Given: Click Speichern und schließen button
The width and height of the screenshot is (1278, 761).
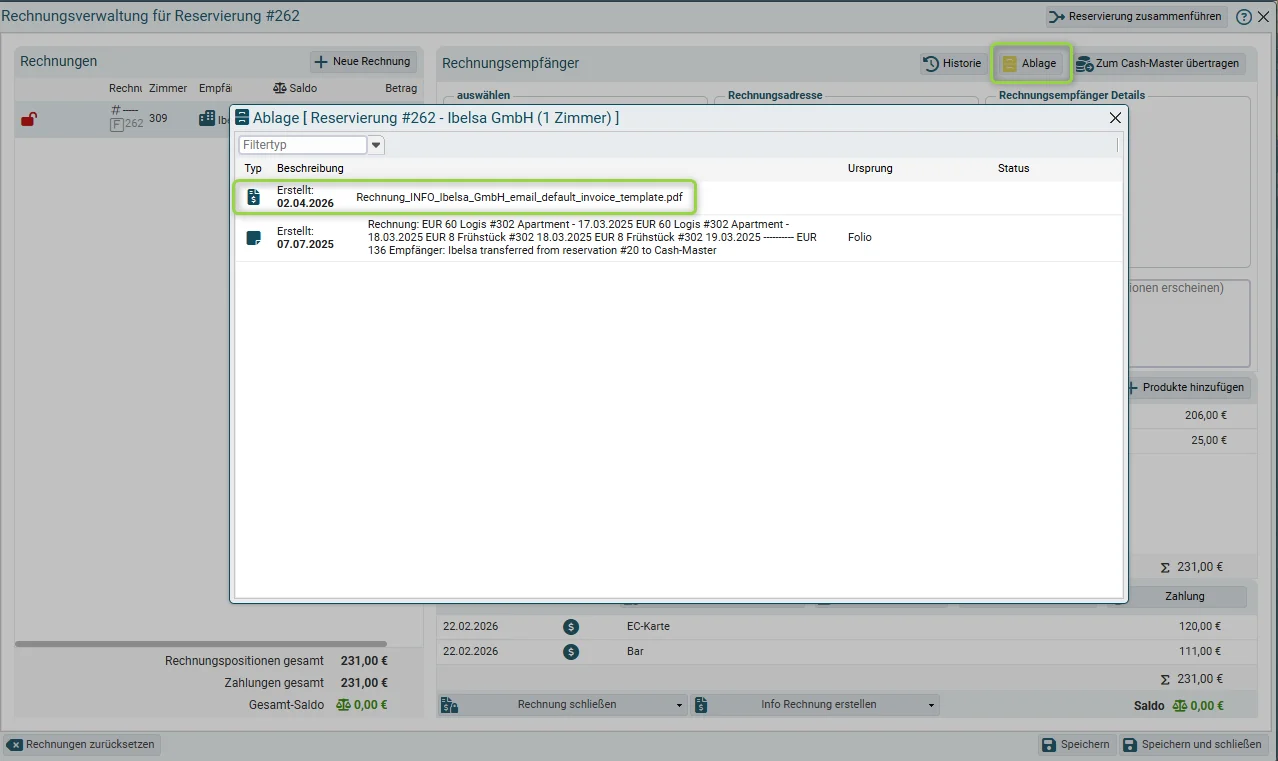Looking at the screenshot, I should 1193,745.
